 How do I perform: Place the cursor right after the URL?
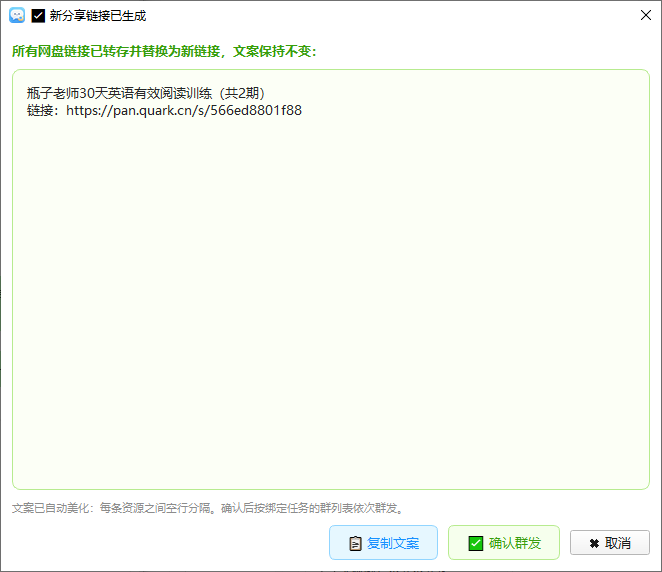pyautogui.click(x=304, y=111)
